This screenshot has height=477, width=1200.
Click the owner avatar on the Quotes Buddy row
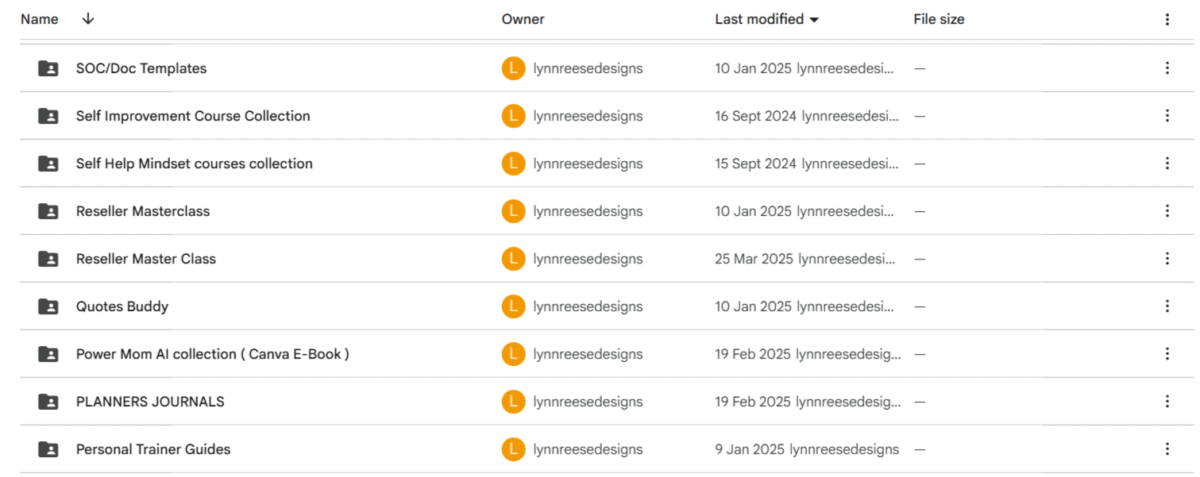click(x=512, y=306)
